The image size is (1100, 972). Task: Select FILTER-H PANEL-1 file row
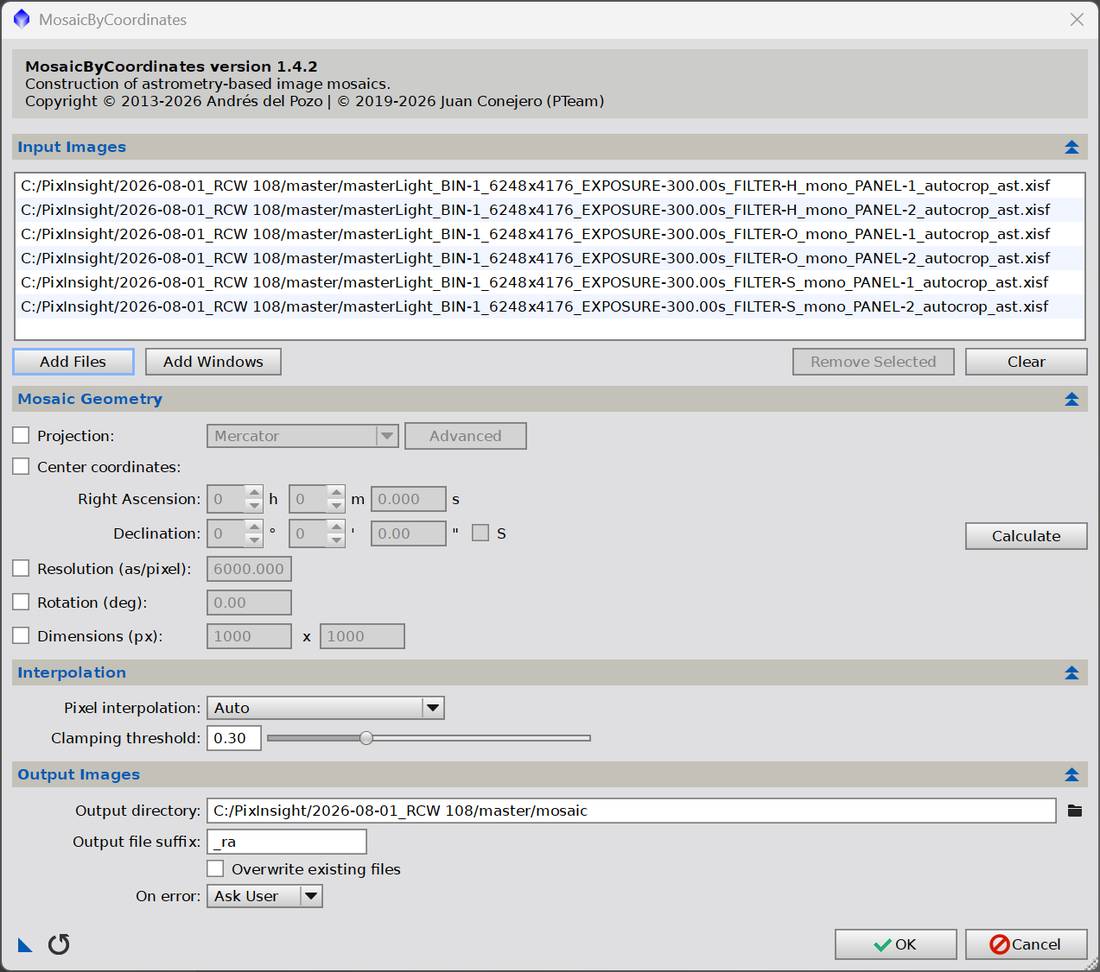pyautogui.click(x=549, y=186)
